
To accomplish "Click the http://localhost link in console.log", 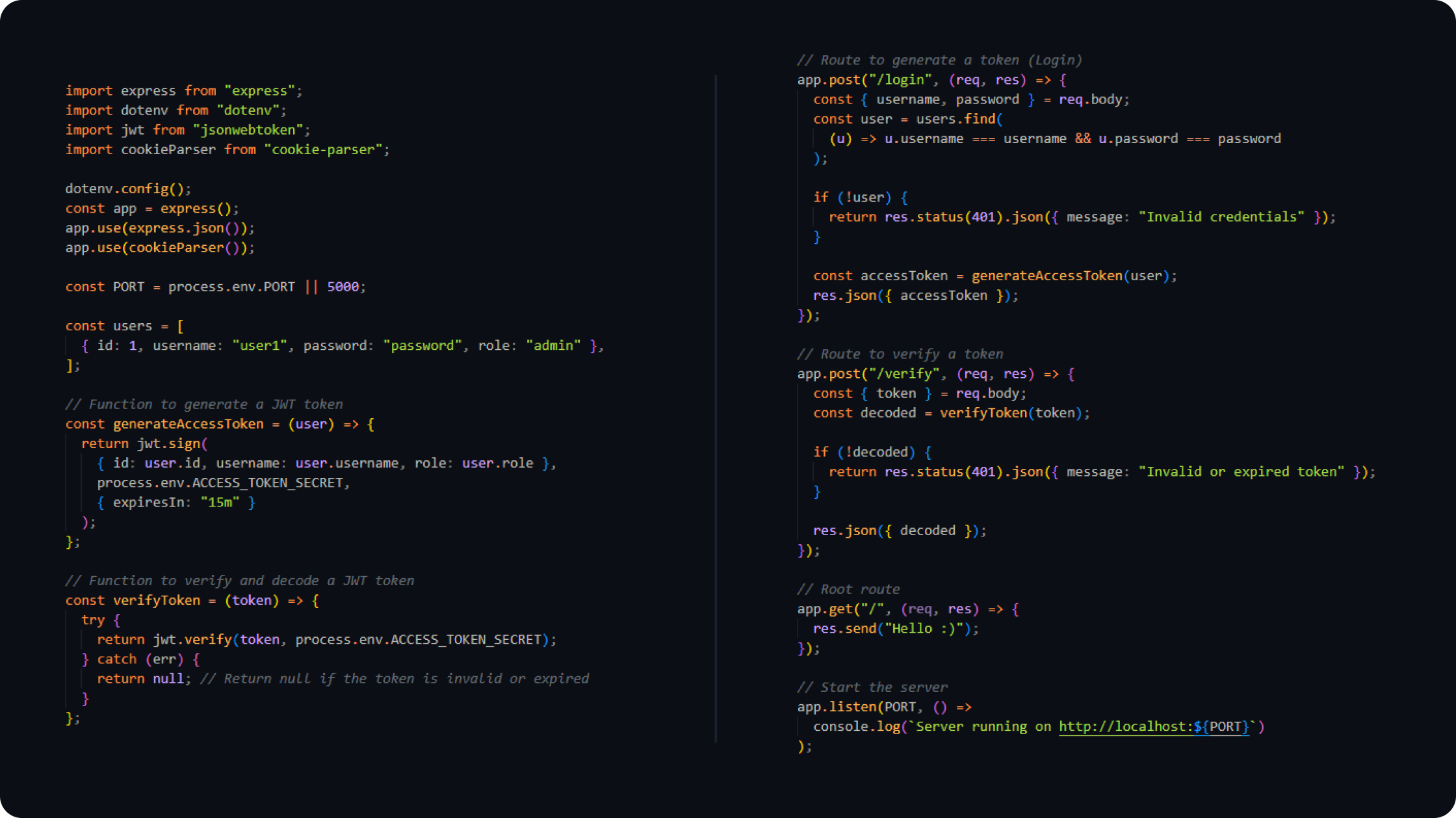I will click(1154, 726).
